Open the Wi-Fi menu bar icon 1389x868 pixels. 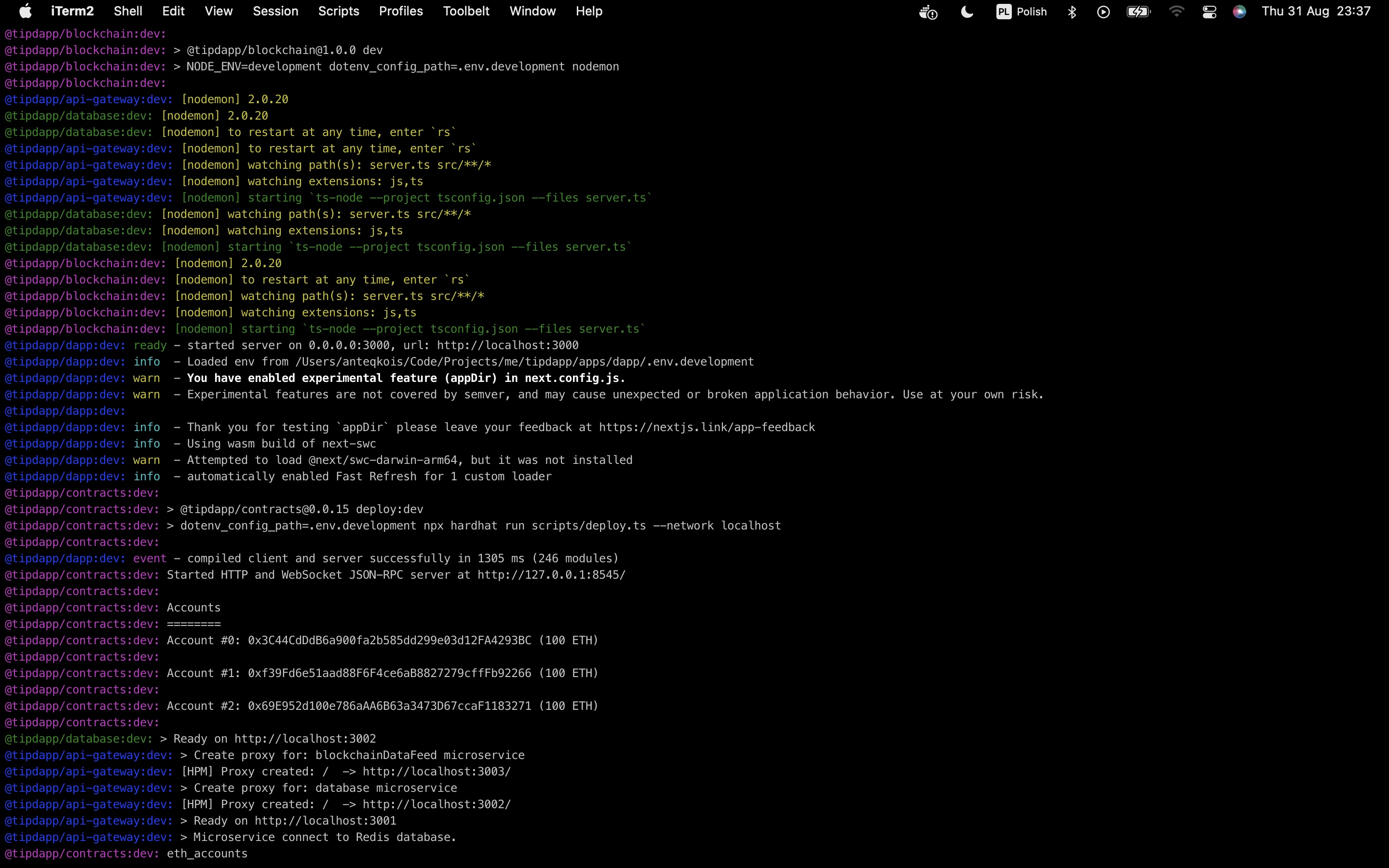click(x=1176, y=12)
